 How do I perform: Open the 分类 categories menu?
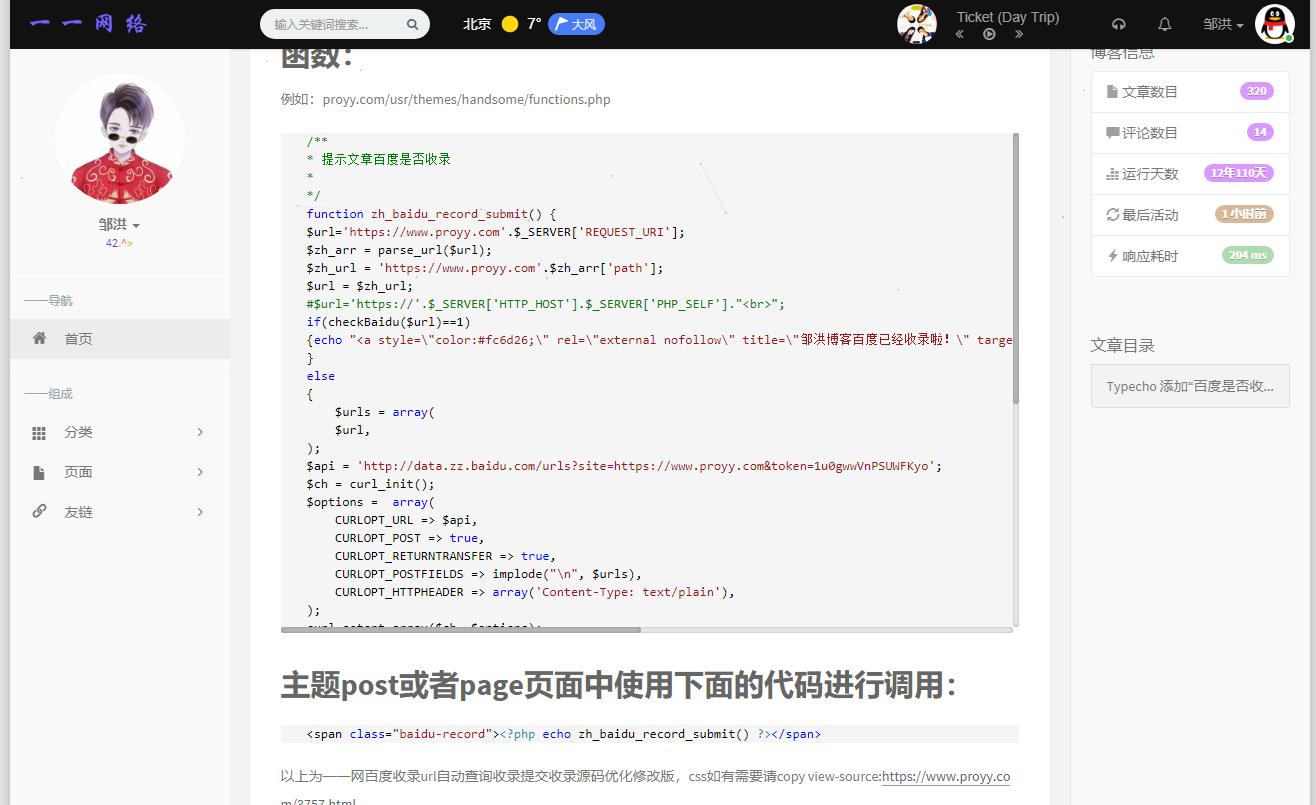(x=120, y=432)
